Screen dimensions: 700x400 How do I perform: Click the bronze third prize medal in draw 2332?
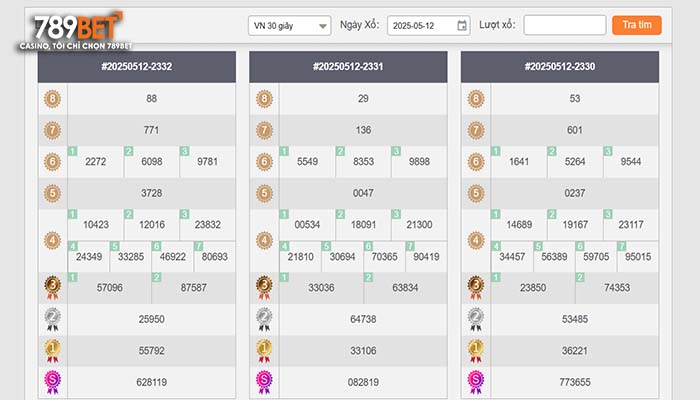(52, 288)
